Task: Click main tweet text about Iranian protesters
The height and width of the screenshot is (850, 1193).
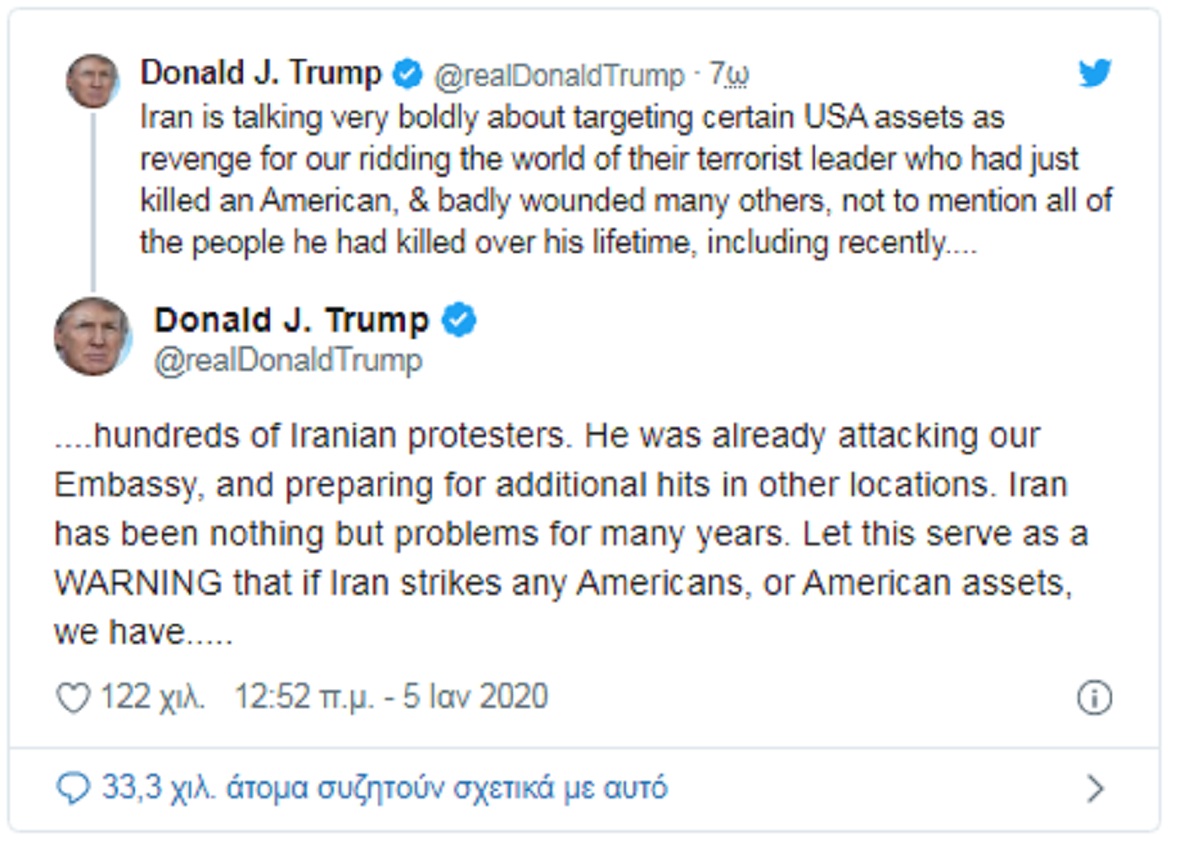Action: point(560,534)
